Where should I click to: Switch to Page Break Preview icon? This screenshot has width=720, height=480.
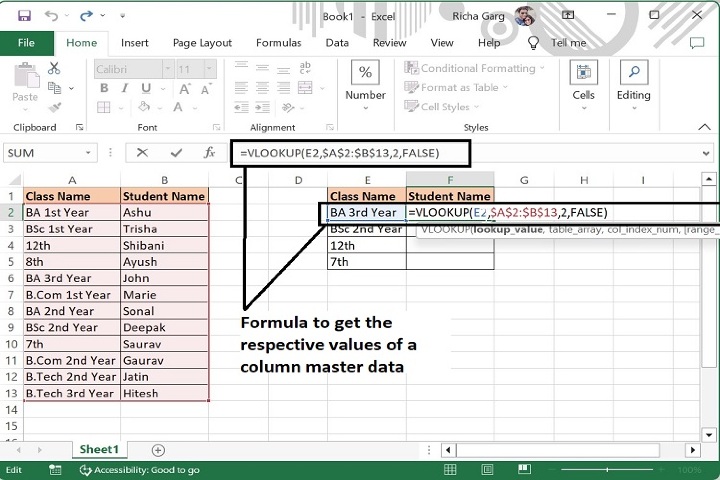pyautogui.click(x=524, y=469)
